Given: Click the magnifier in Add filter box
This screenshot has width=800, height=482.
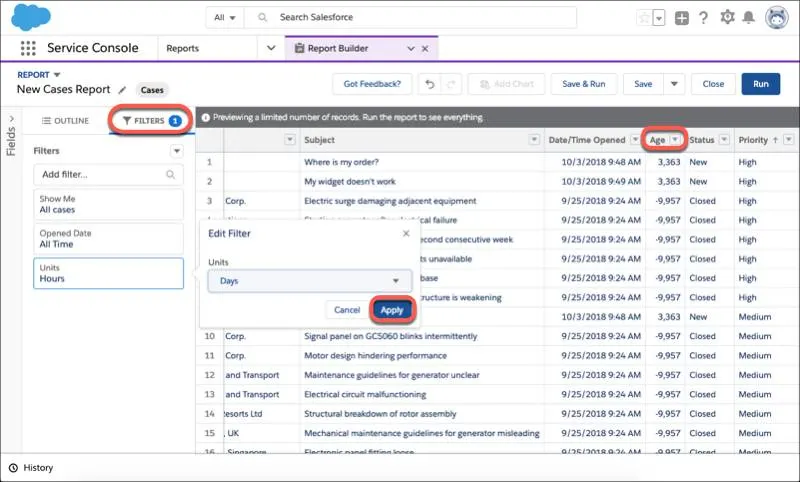Looking at the screenshot, I should [x=170, y=174].
